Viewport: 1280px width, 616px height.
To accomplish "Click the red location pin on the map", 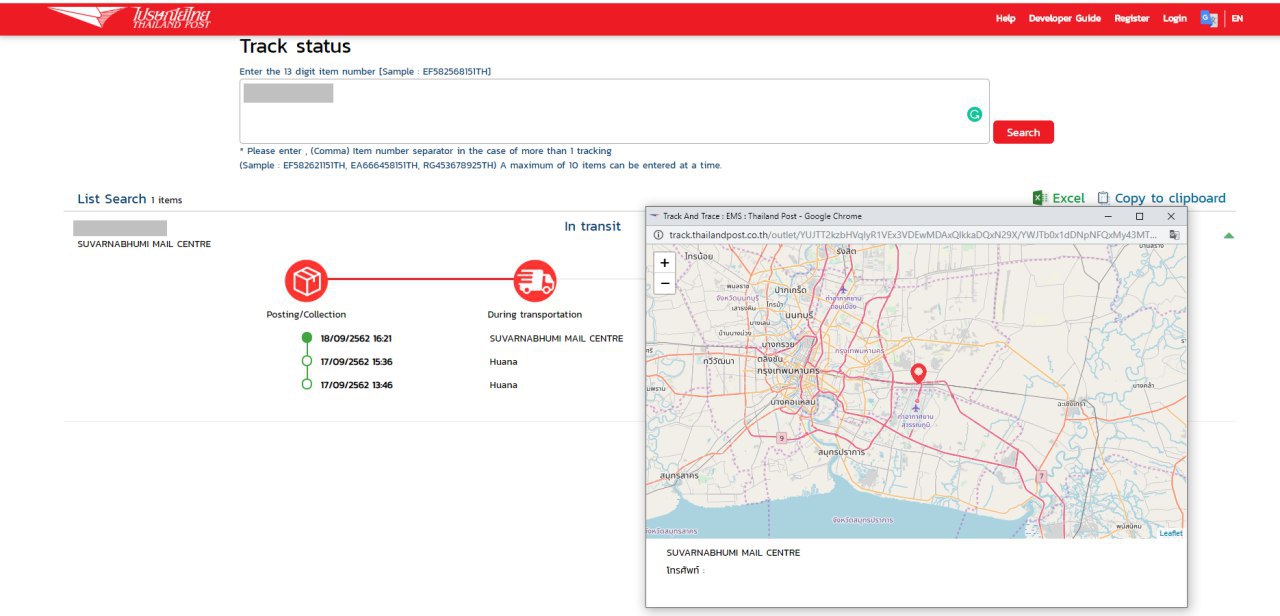I will pos(918,374).
